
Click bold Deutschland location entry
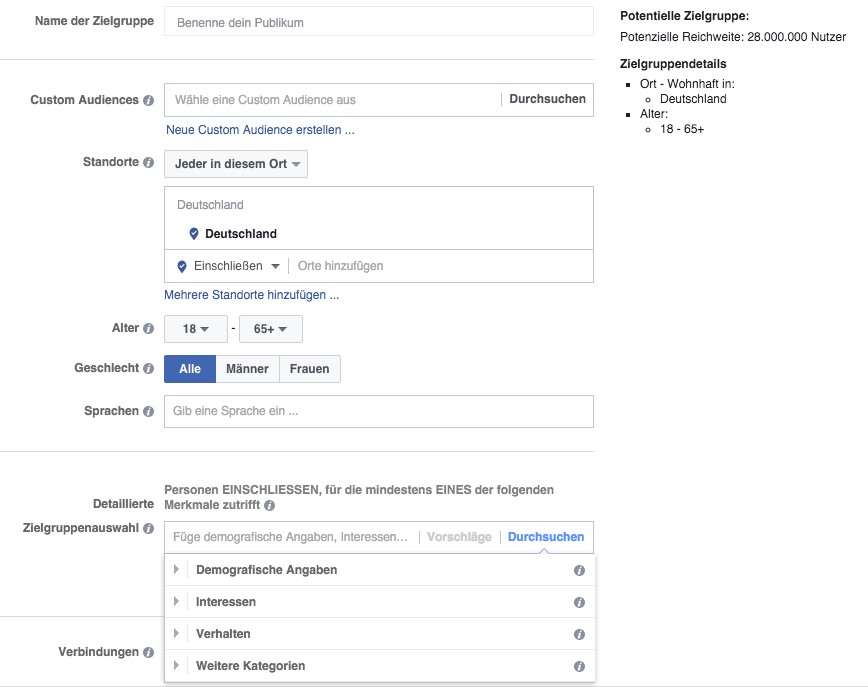[241, 234]
